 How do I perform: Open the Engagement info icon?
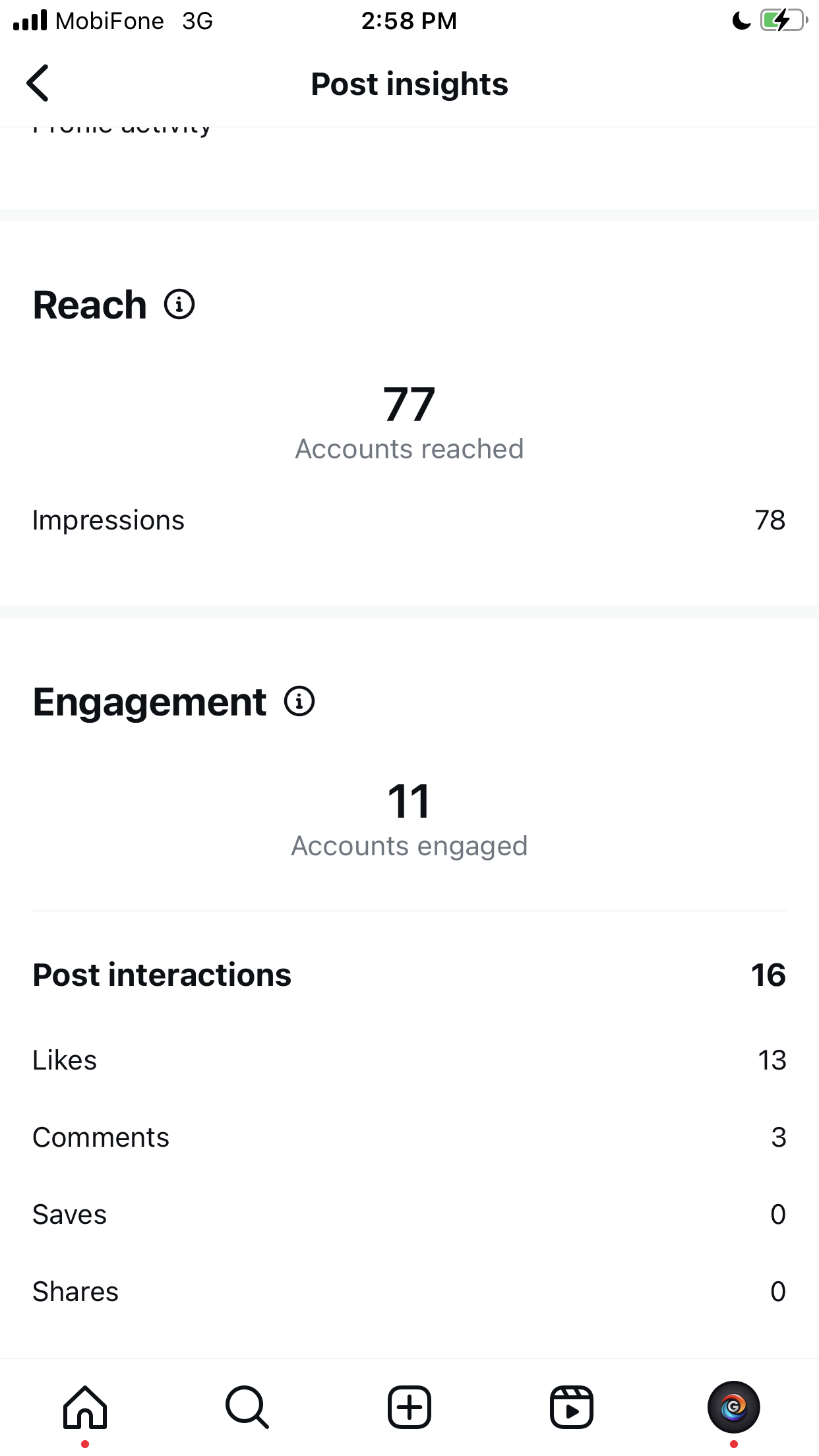tap(299, 701)
